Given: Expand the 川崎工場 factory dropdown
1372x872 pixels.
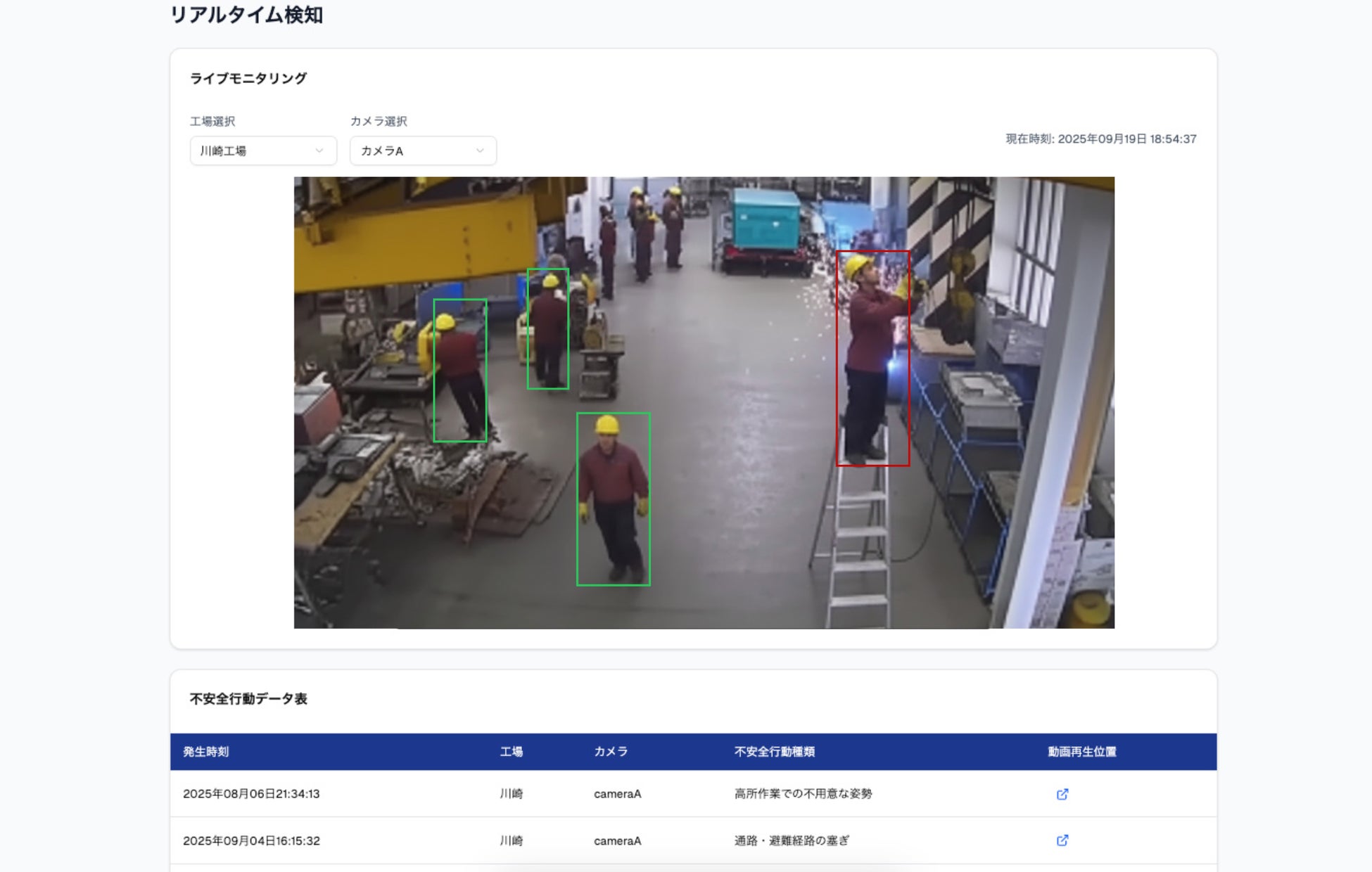Looking at the screenshot, I should [262, 150].
